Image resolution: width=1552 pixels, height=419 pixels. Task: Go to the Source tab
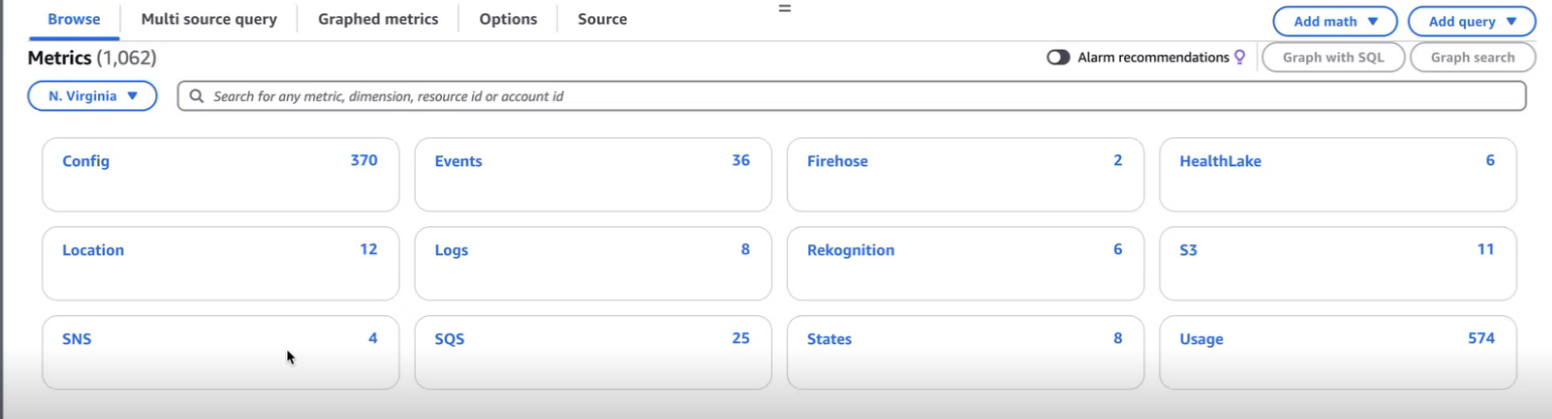click(x=602, y=19)
